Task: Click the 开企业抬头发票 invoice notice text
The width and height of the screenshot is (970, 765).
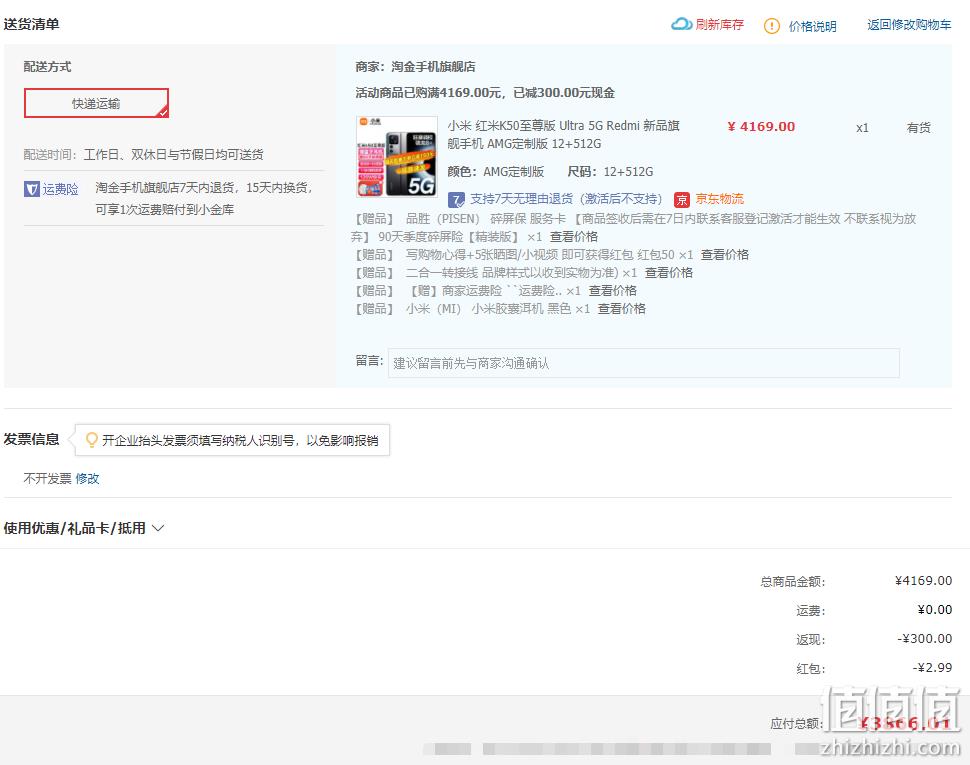Action: tap(240, 440)
